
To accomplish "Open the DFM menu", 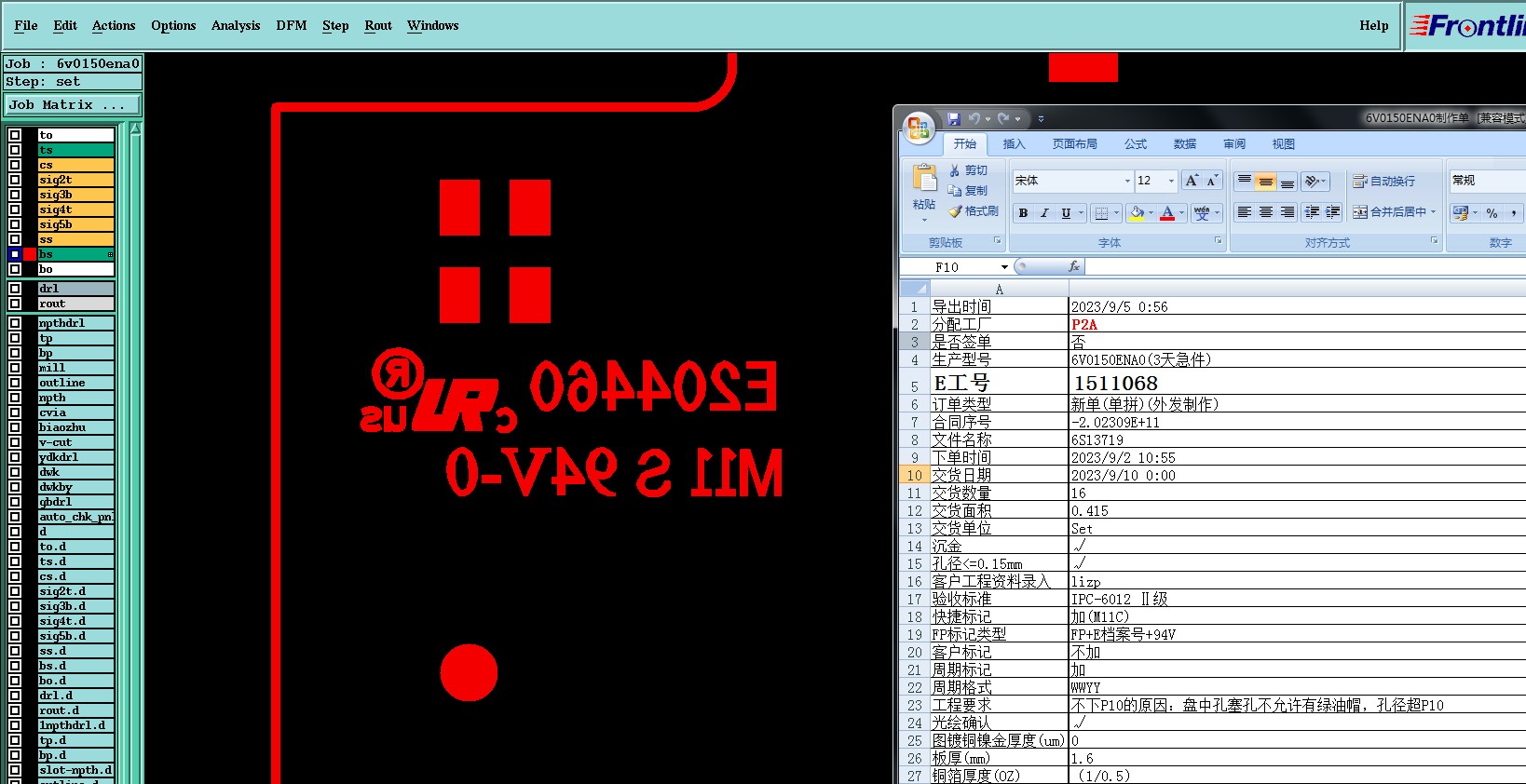I will (x=292, y=25).
